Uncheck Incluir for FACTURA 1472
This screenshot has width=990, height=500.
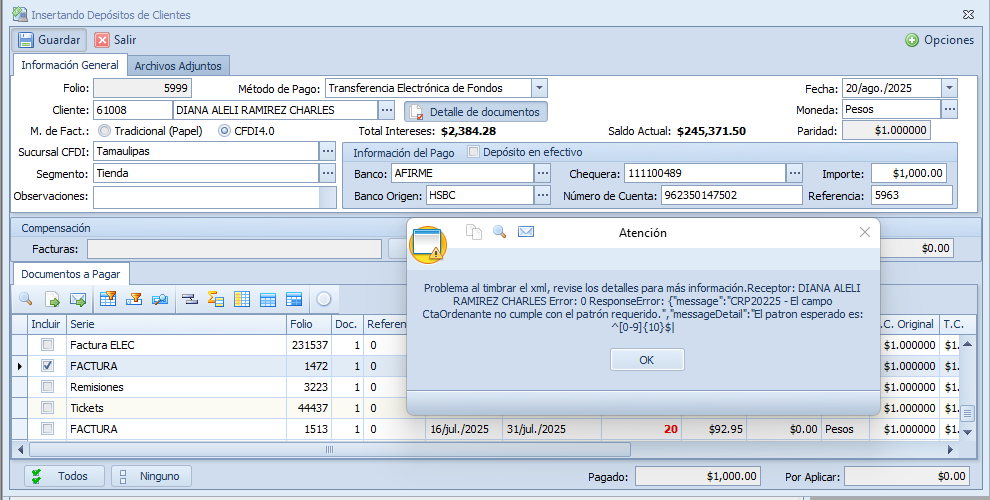tap(47, 366)
